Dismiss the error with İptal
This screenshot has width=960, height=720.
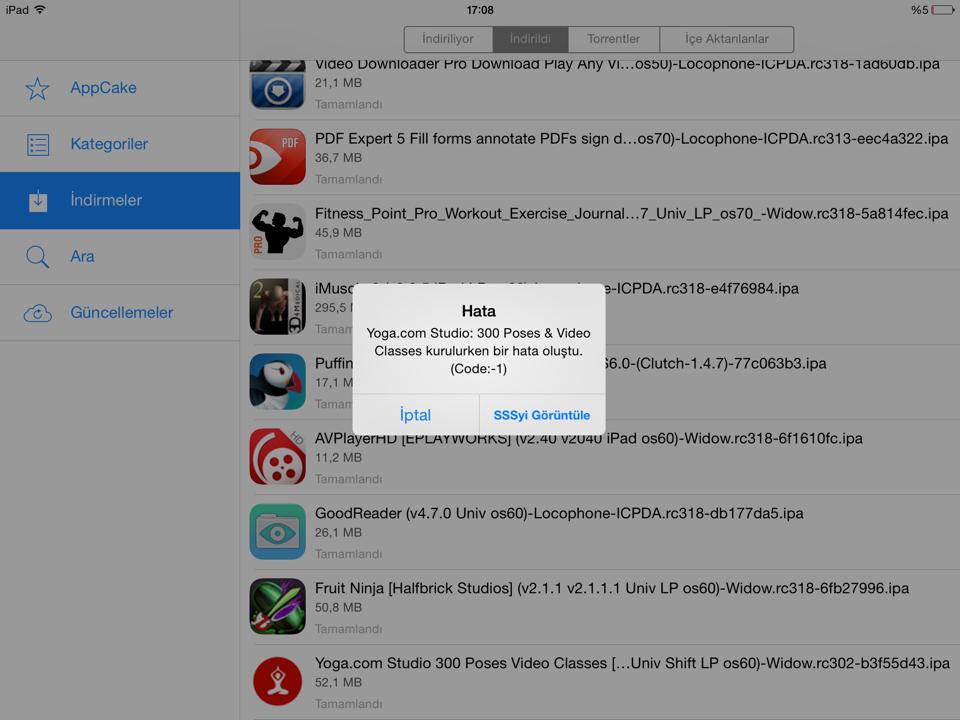tap(416, 415)
